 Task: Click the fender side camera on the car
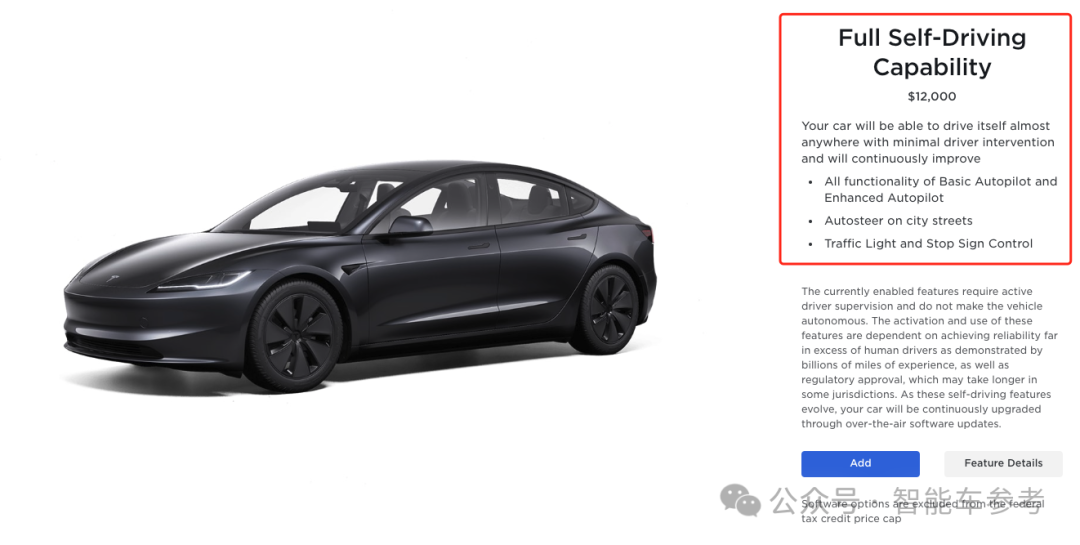351,268
